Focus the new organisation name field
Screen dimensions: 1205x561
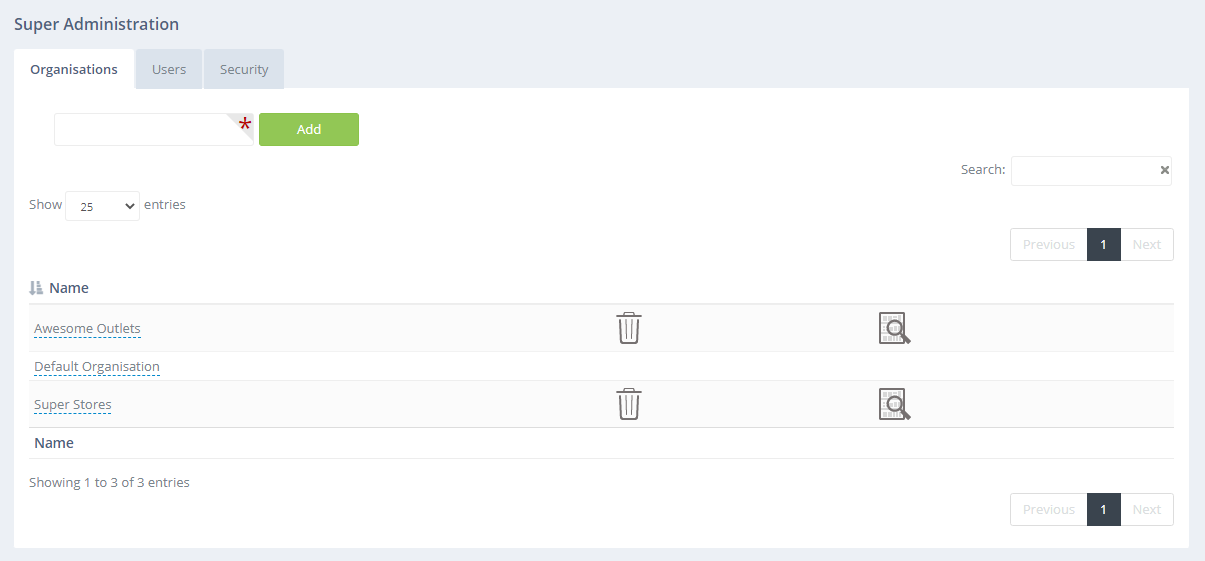[x=153, y=129]
